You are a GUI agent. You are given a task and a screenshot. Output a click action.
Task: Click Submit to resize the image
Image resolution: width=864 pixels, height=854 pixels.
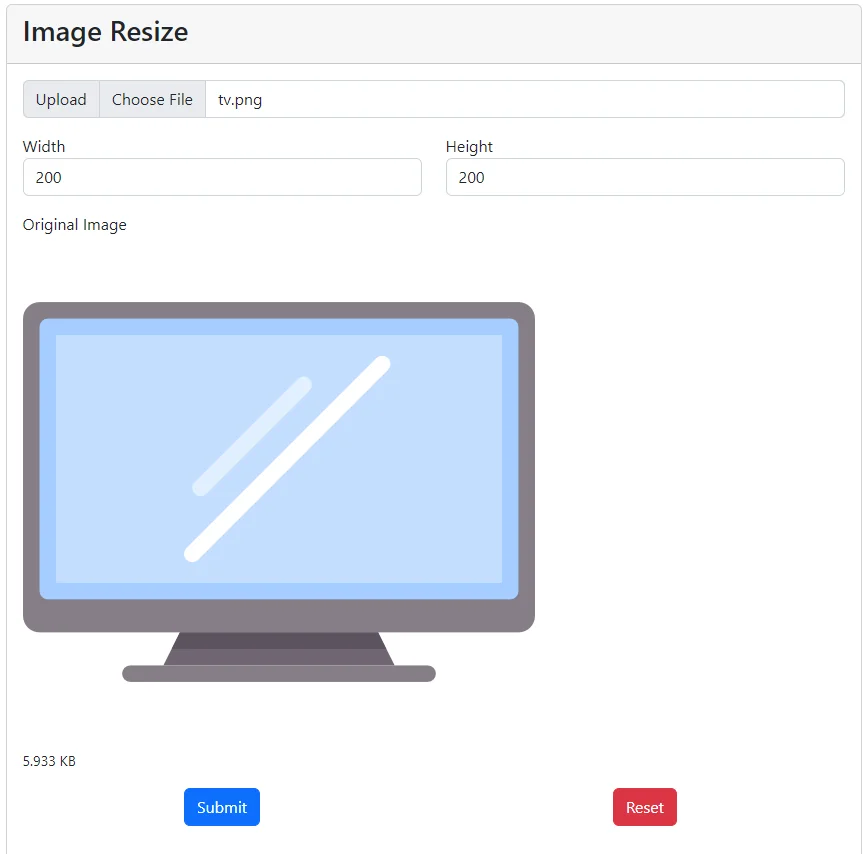point(221,807)
